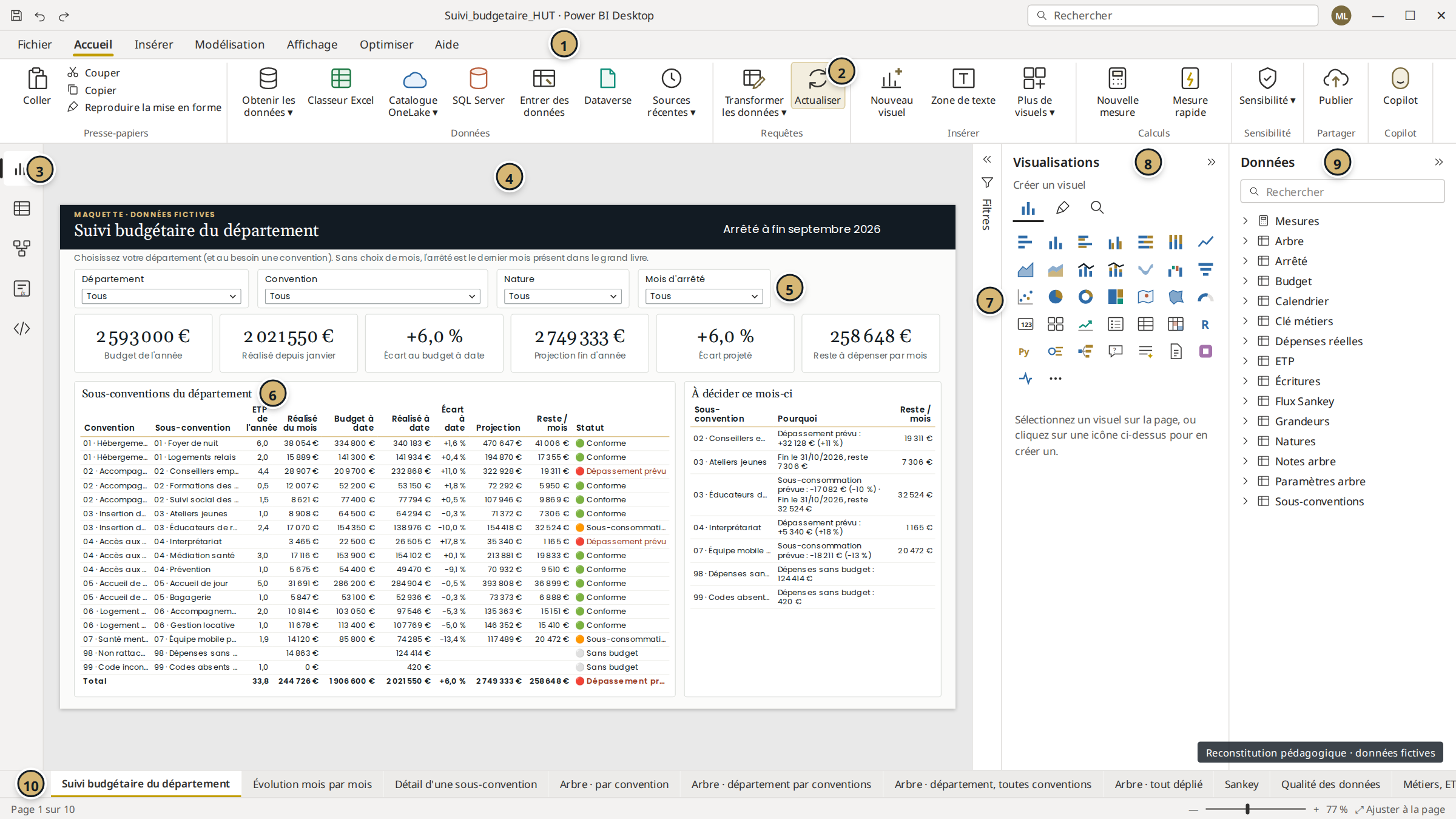
Task: Click the Actualiser refresh icon
Action: coord(817,78)
